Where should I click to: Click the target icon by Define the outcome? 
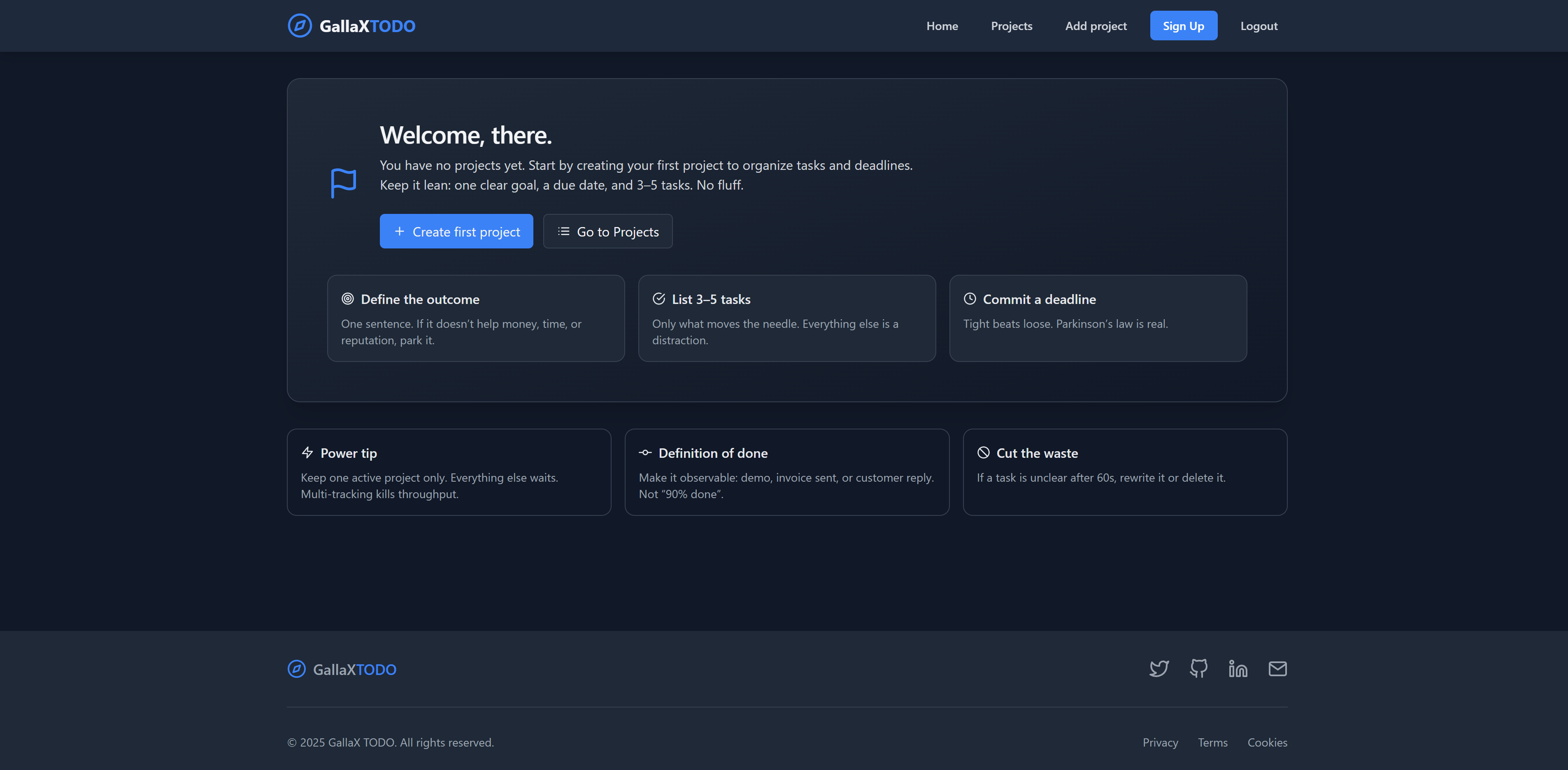pyautogui.click(x=348, y=299)
